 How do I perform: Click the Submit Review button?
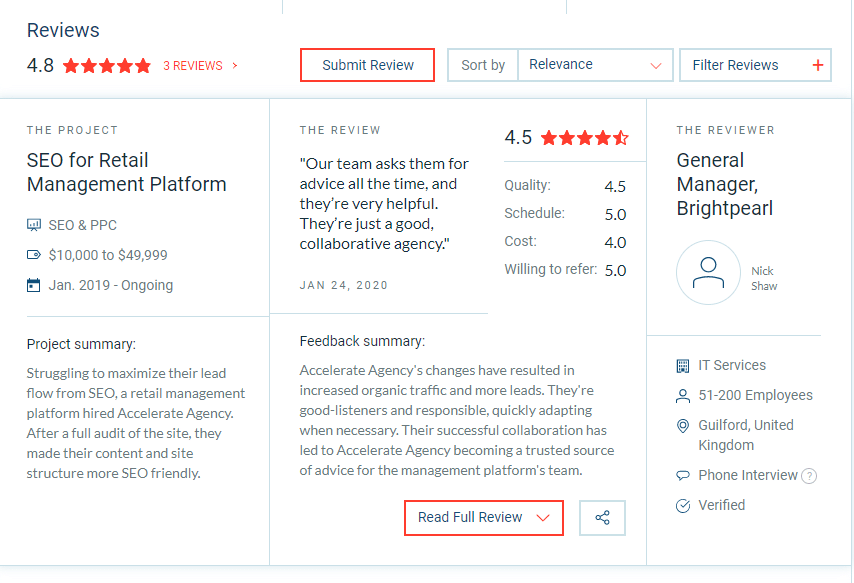[x=368, y=65]
